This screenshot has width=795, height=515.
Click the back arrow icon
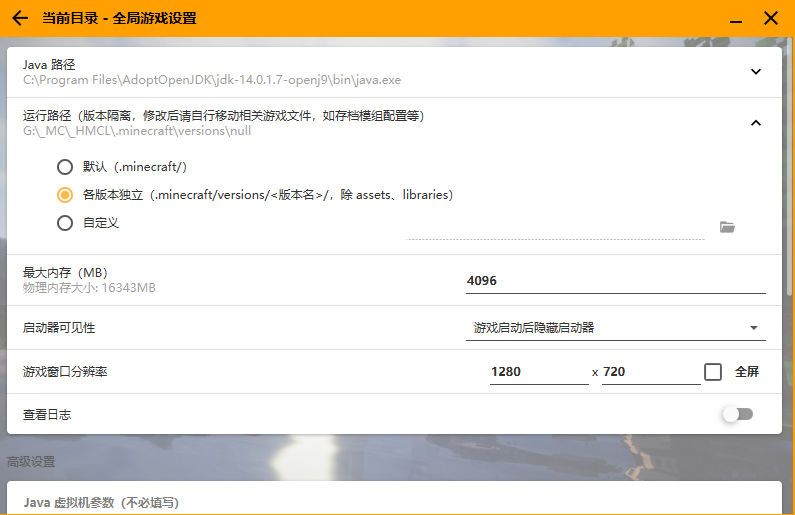20,18
